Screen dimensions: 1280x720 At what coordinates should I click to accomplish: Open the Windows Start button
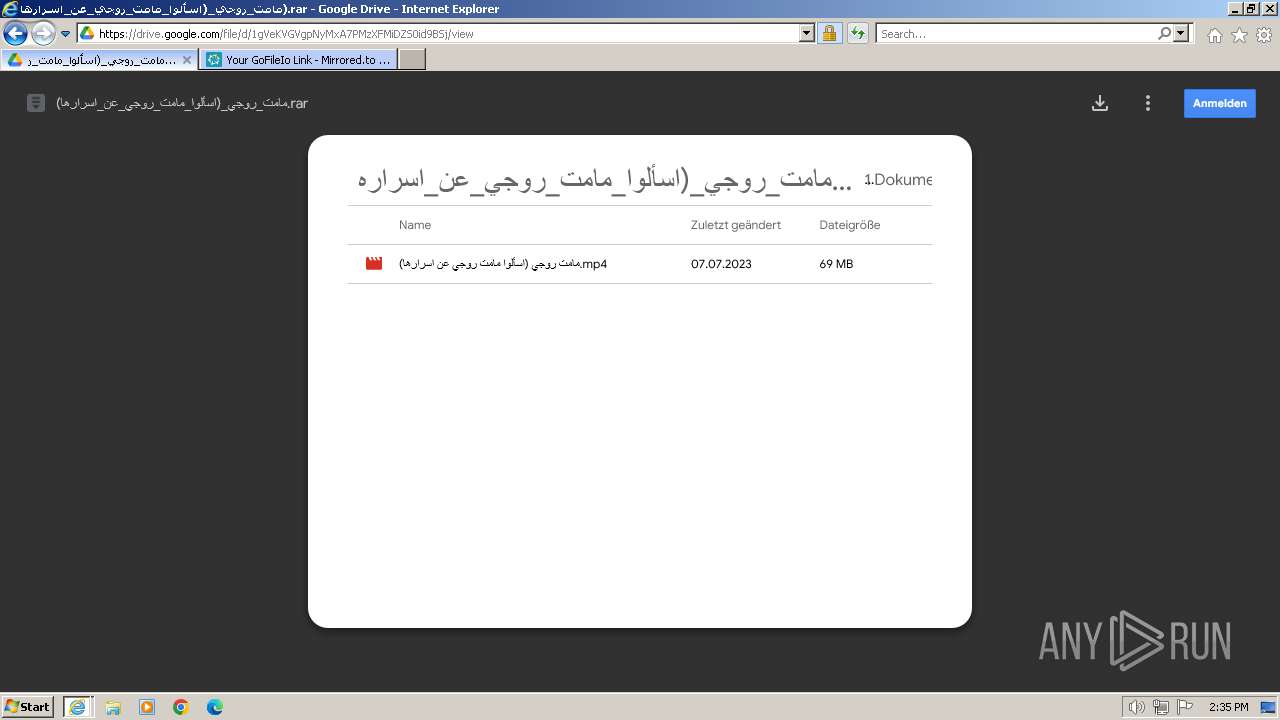[28, 707]
